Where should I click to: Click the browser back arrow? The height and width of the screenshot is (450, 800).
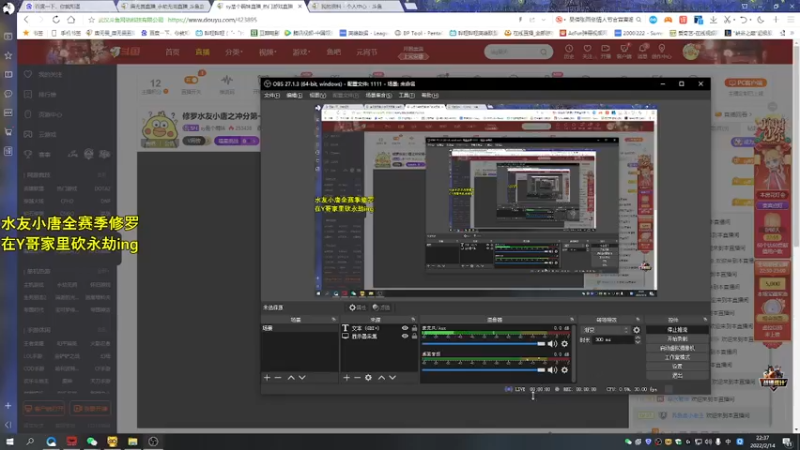coord(27,20)
